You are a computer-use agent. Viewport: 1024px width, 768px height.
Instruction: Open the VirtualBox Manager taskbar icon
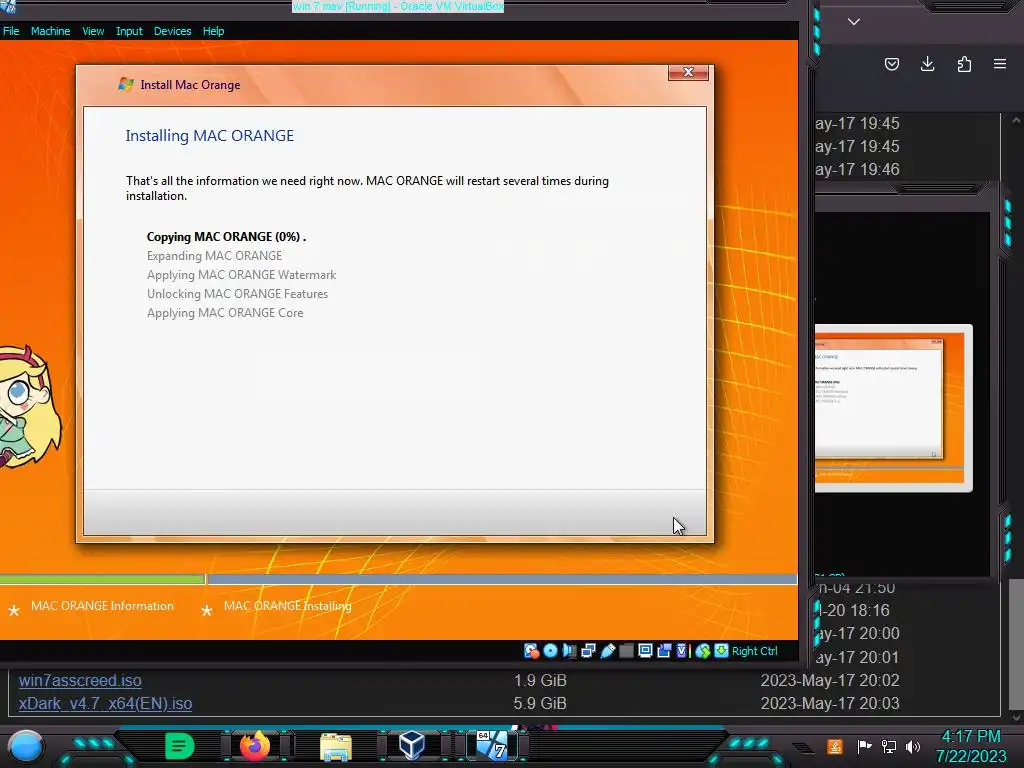coord(412,745)
